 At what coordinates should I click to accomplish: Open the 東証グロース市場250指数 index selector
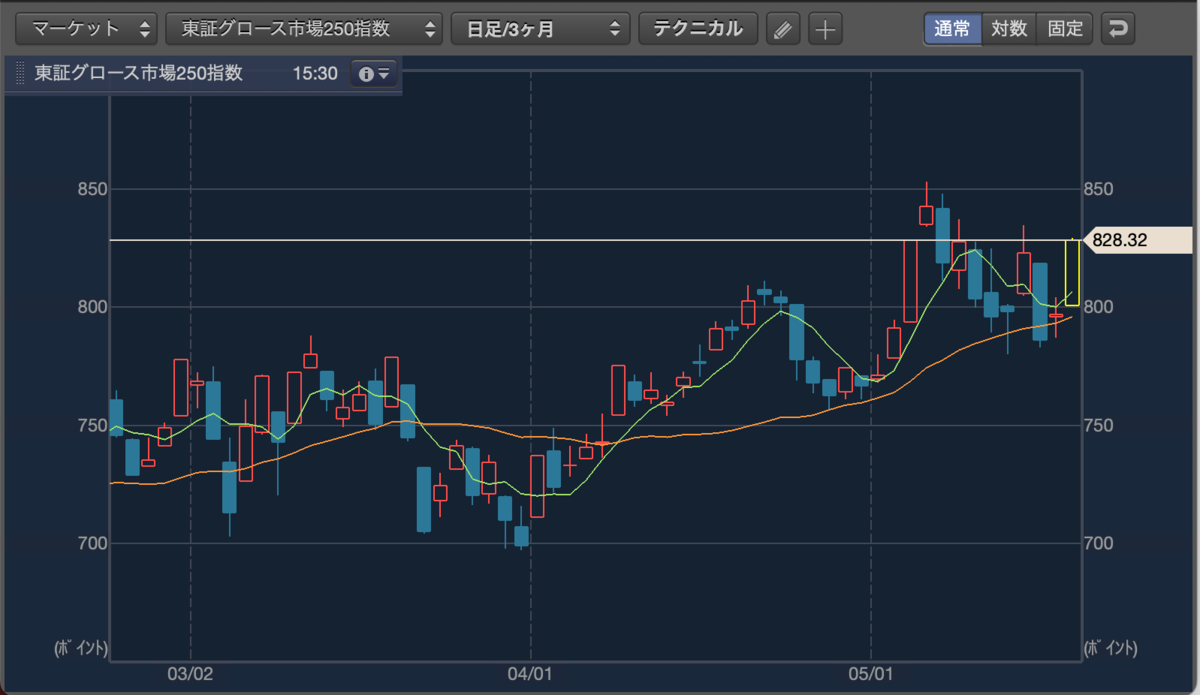304,28
